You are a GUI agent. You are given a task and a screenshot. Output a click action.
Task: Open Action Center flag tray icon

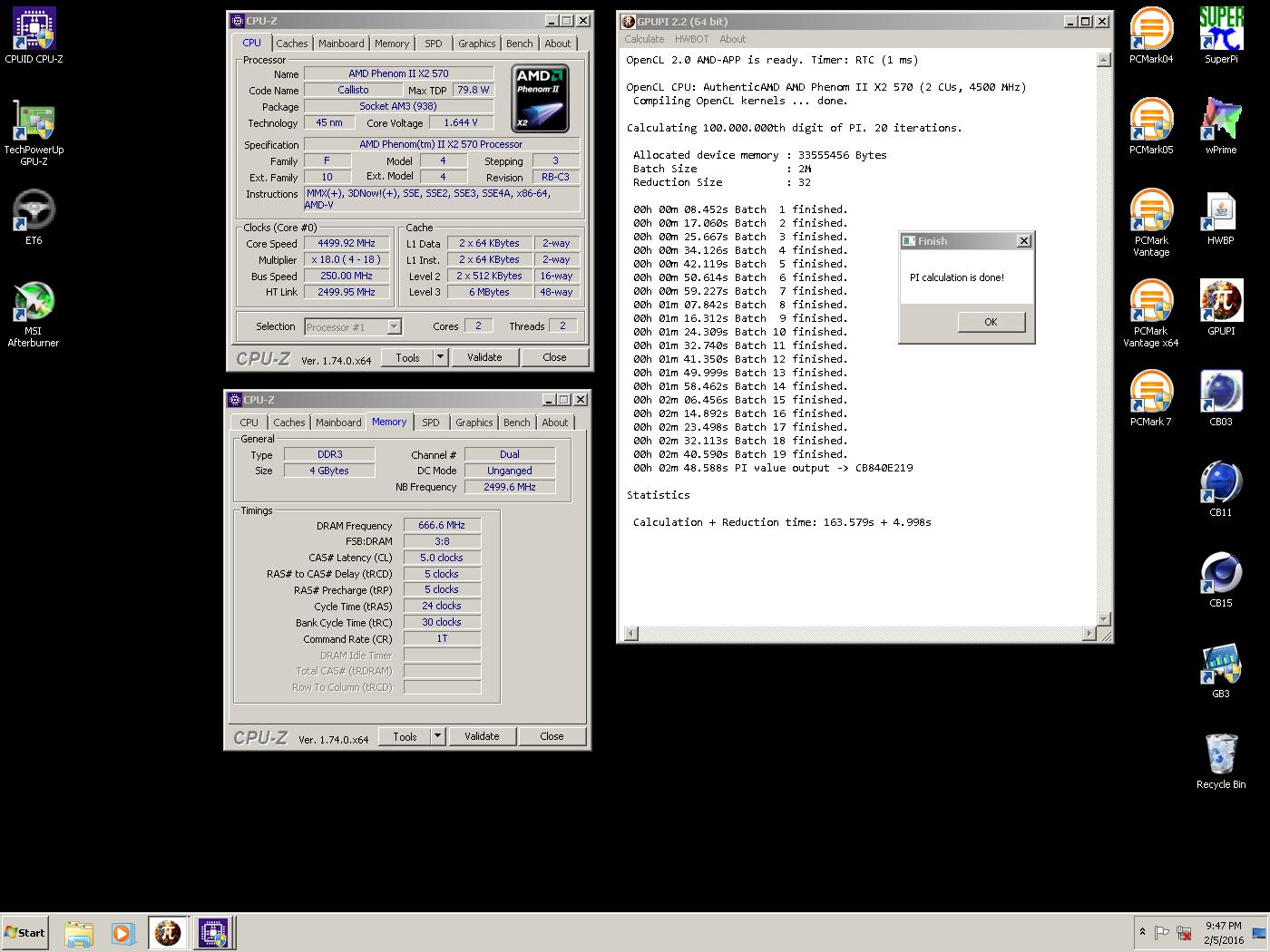1162,933
